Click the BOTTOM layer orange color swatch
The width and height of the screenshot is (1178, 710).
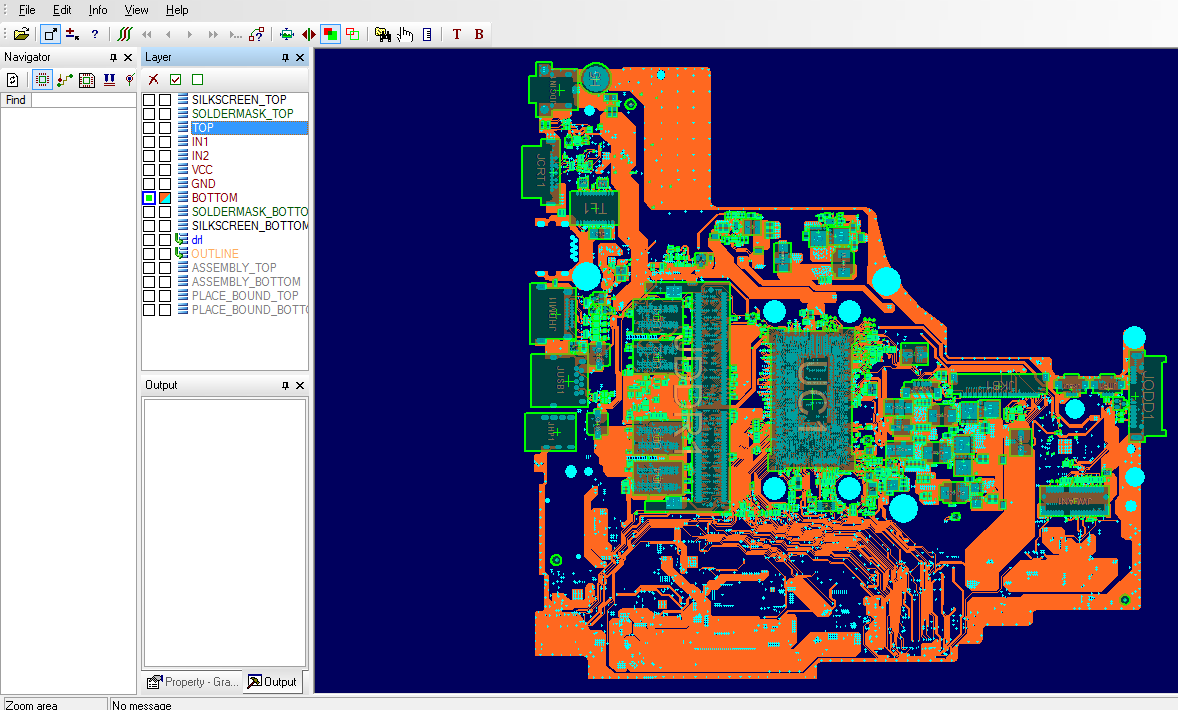(x=165, y=198)
